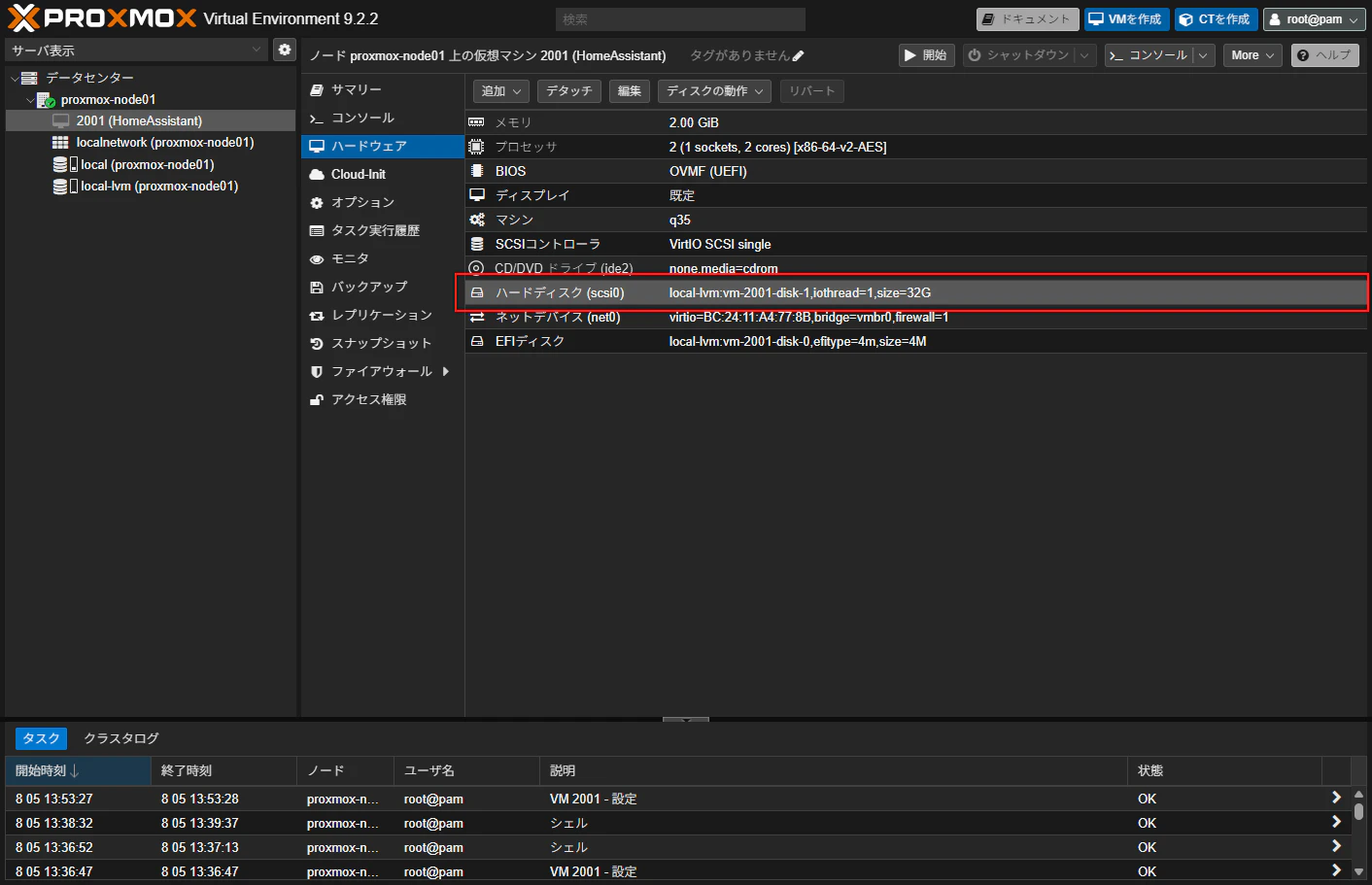
Task: Click the 検索 search field
Action: [x=680, y=19]
